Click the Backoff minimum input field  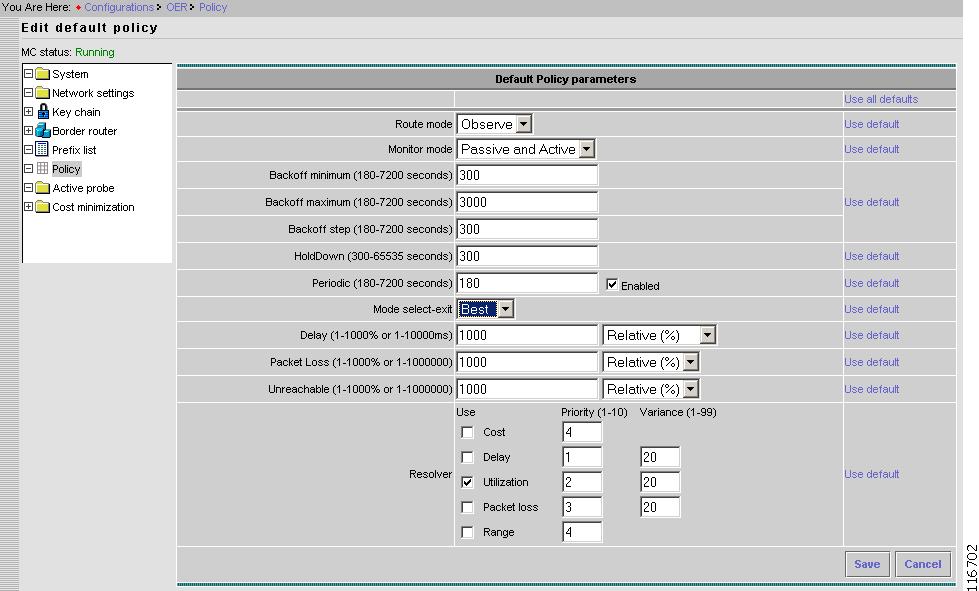tap(527, 175)
